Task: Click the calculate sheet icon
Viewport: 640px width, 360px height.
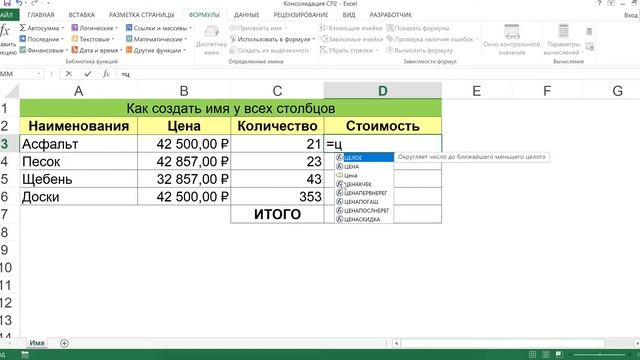Action: (589, 47)
